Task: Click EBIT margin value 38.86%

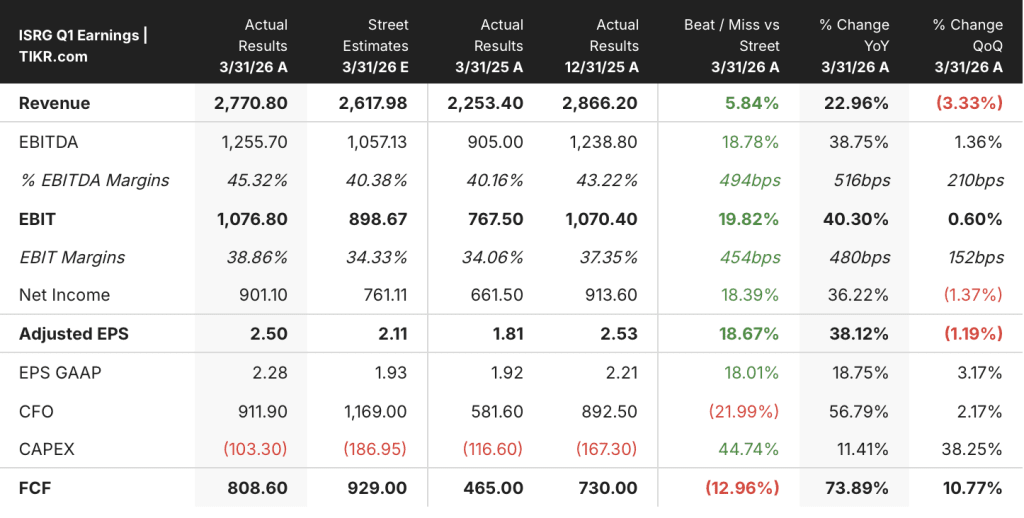Action: [x=257, y=257]
